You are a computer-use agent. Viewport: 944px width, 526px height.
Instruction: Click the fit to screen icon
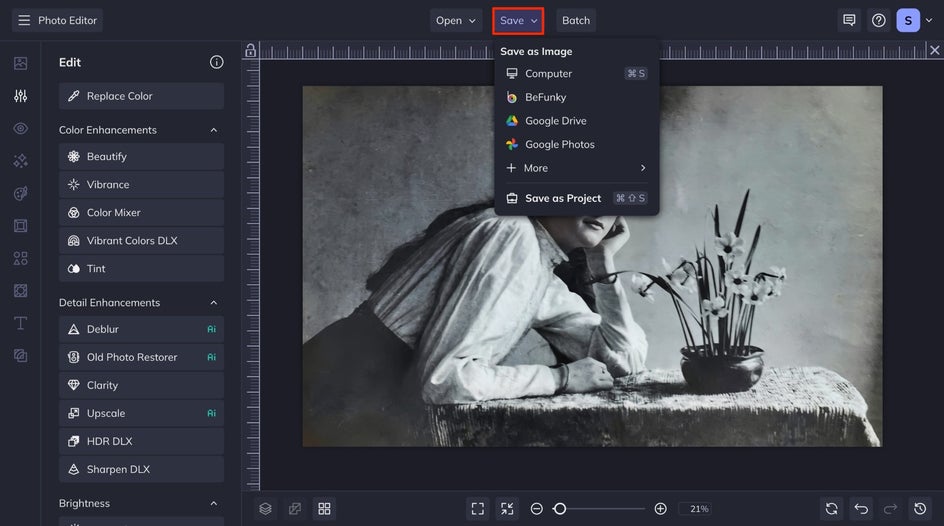click(x=478, y=509)
